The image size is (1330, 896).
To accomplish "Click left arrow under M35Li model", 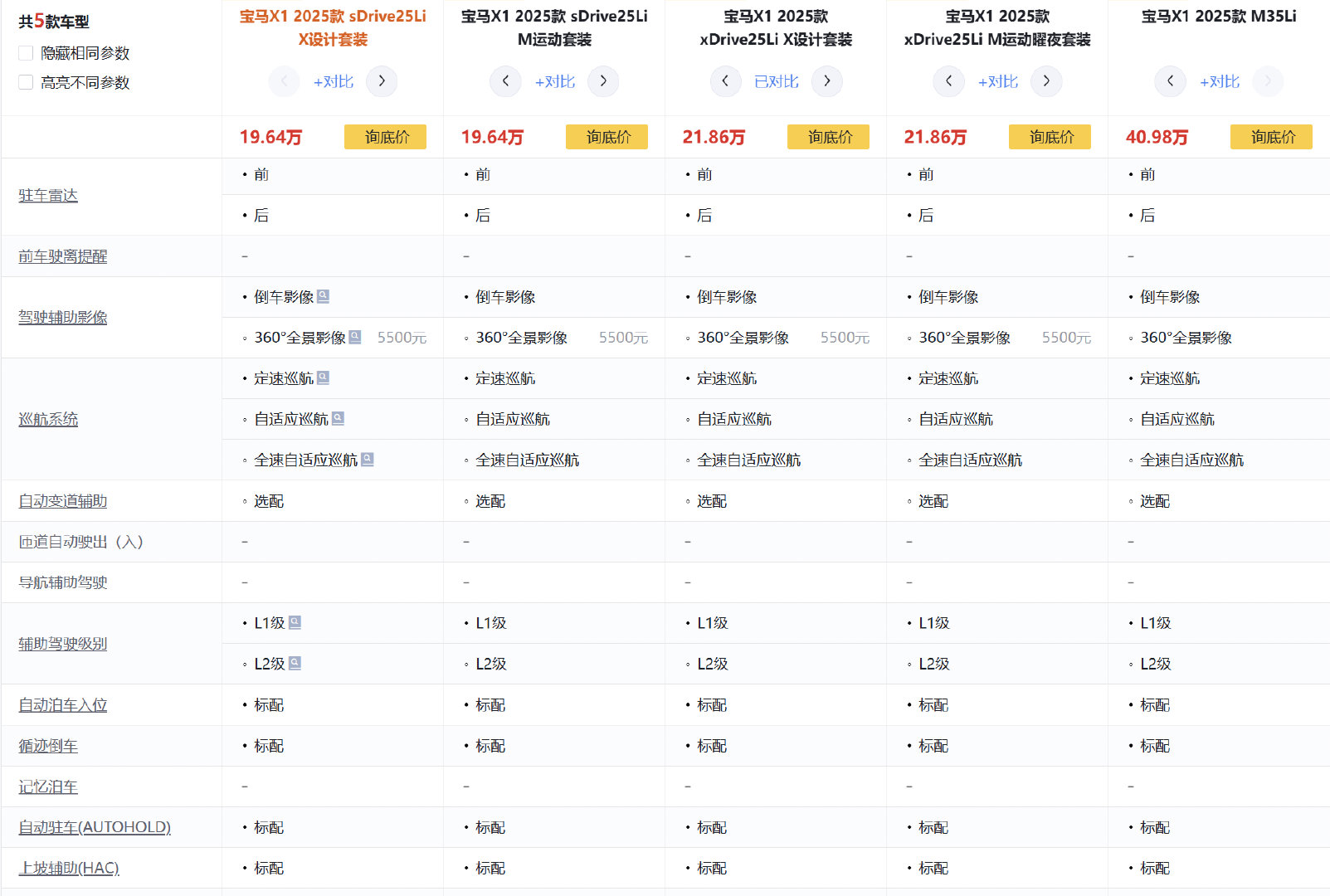I will pyautogui.click(x=1171, y=81).
